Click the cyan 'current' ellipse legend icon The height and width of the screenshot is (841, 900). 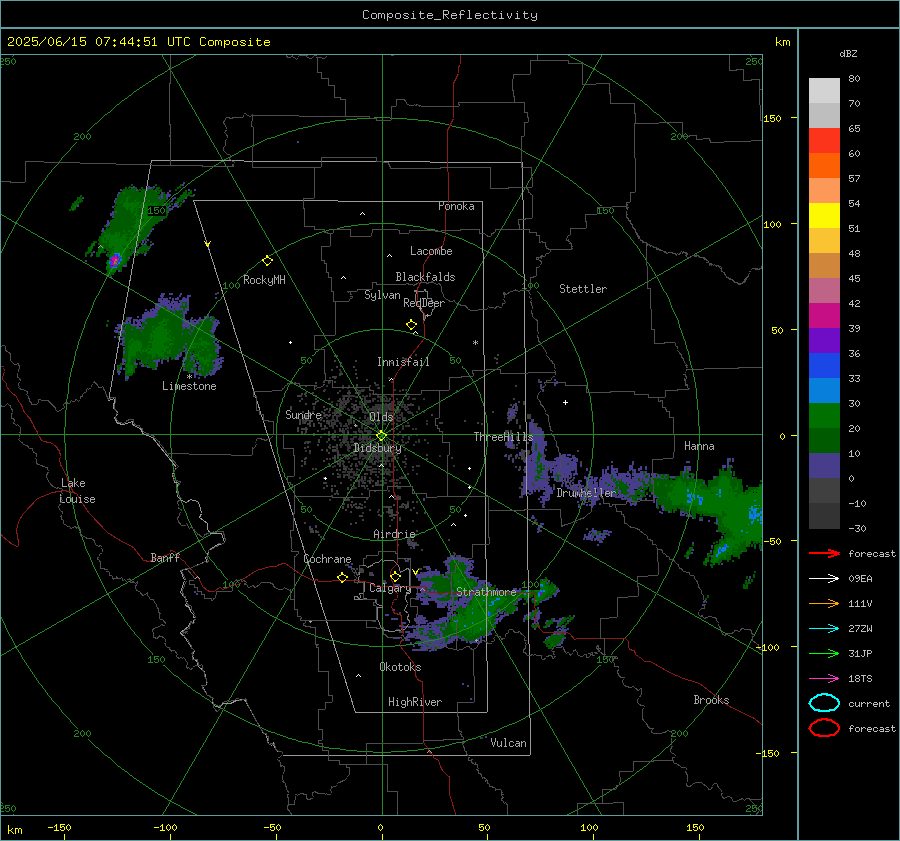pyautogui.click(x=824, y=703)
